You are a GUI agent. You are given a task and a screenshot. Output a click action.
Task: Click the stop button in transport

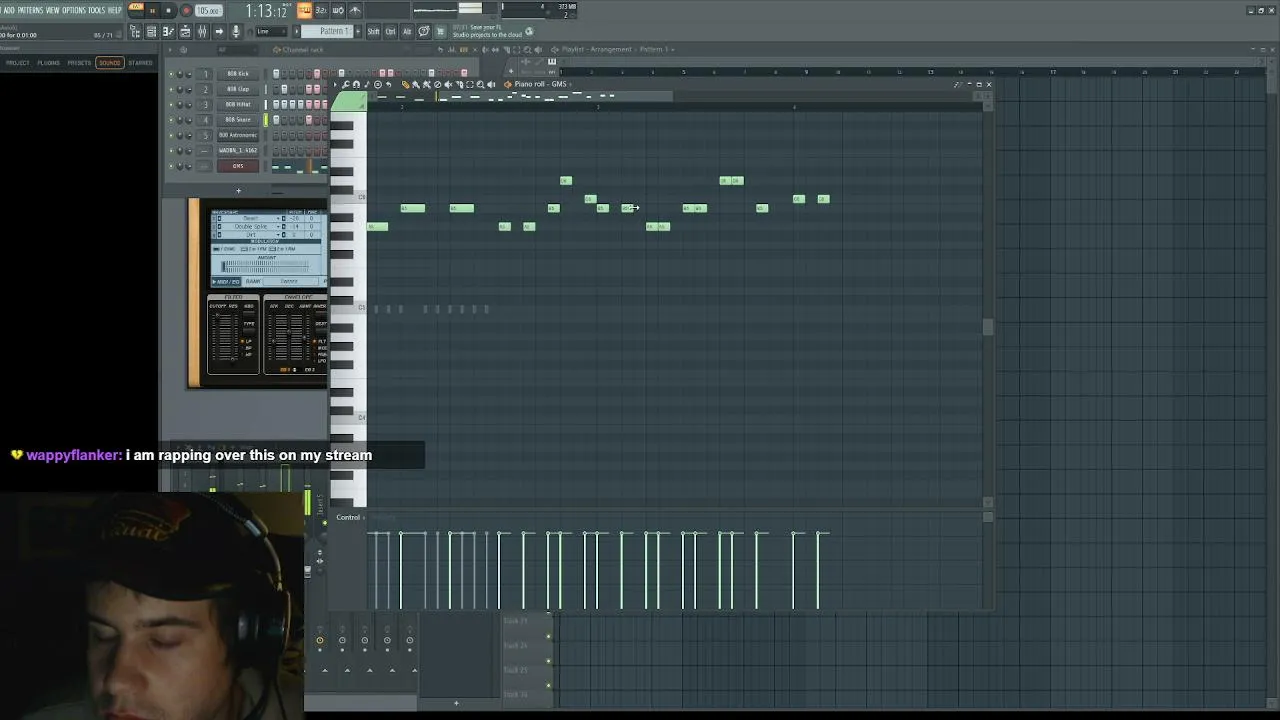tap(168, 10)
